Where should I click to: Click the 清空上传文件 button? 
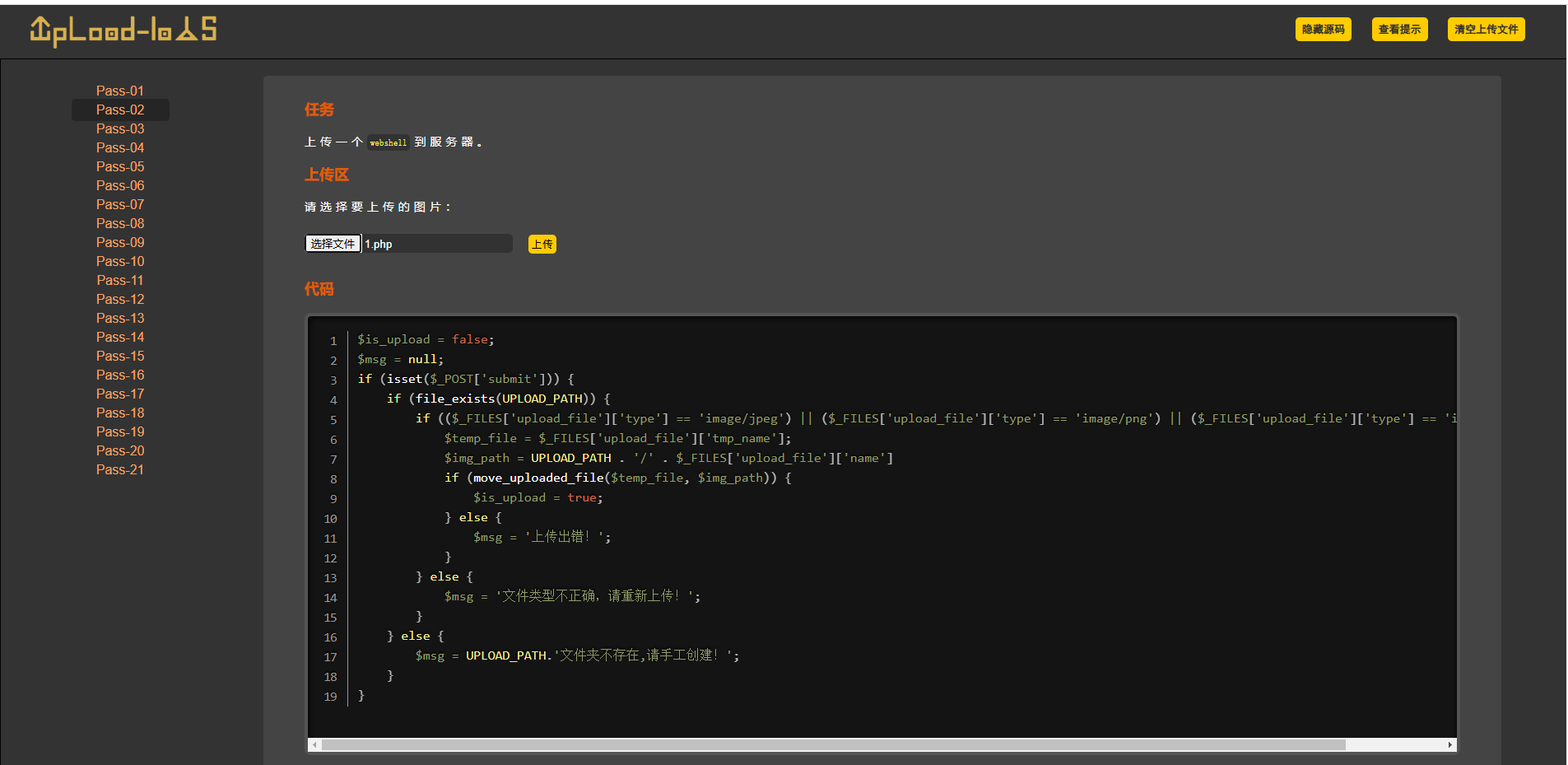point(1486,30)
